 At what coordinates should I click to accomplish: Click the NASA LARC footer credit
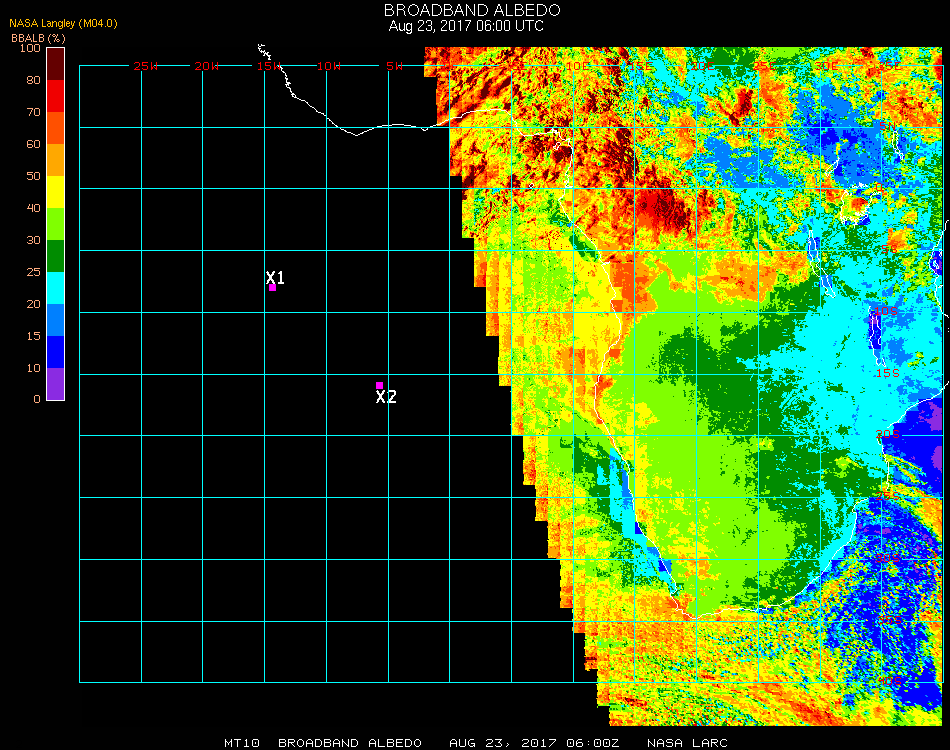click(x=687, y=743)
